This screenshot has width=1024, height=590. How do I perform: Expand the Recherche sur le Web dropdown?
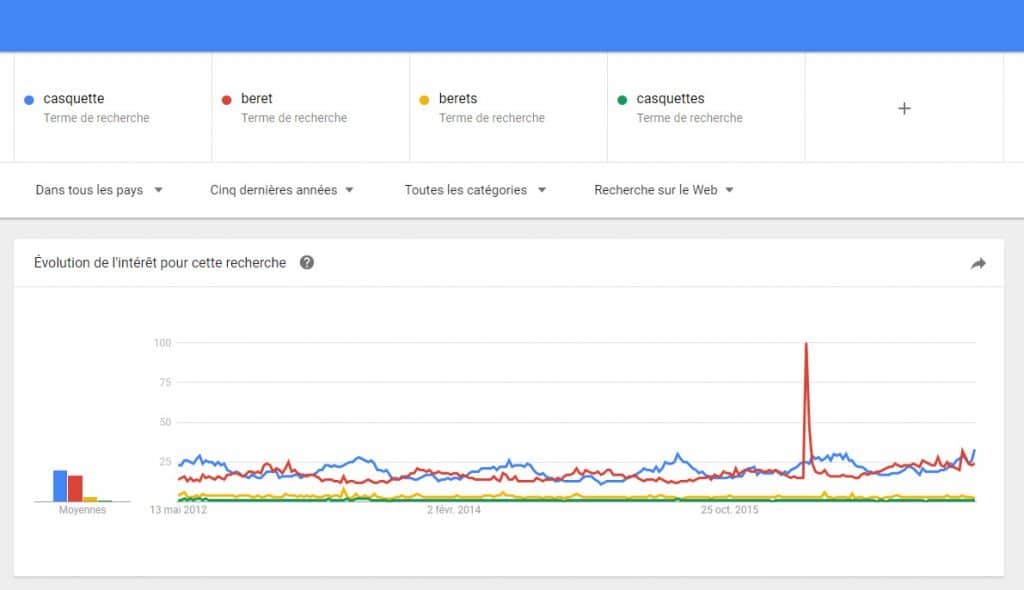click(664, 190)
